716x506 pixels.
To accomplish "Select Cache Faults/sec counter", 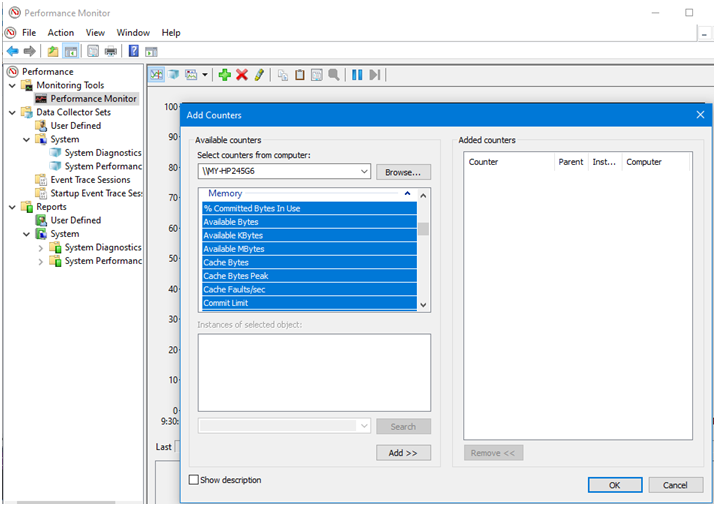I will [309, 290].
